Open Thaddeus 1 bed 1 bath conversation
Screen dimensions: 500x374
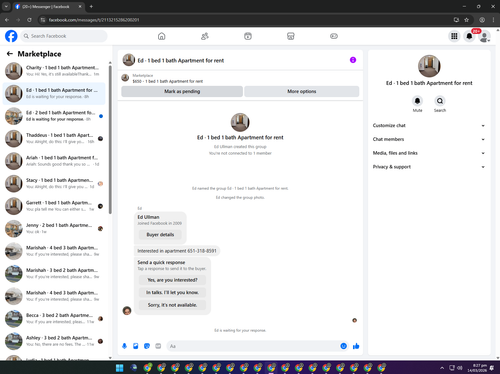pos(54,138)
